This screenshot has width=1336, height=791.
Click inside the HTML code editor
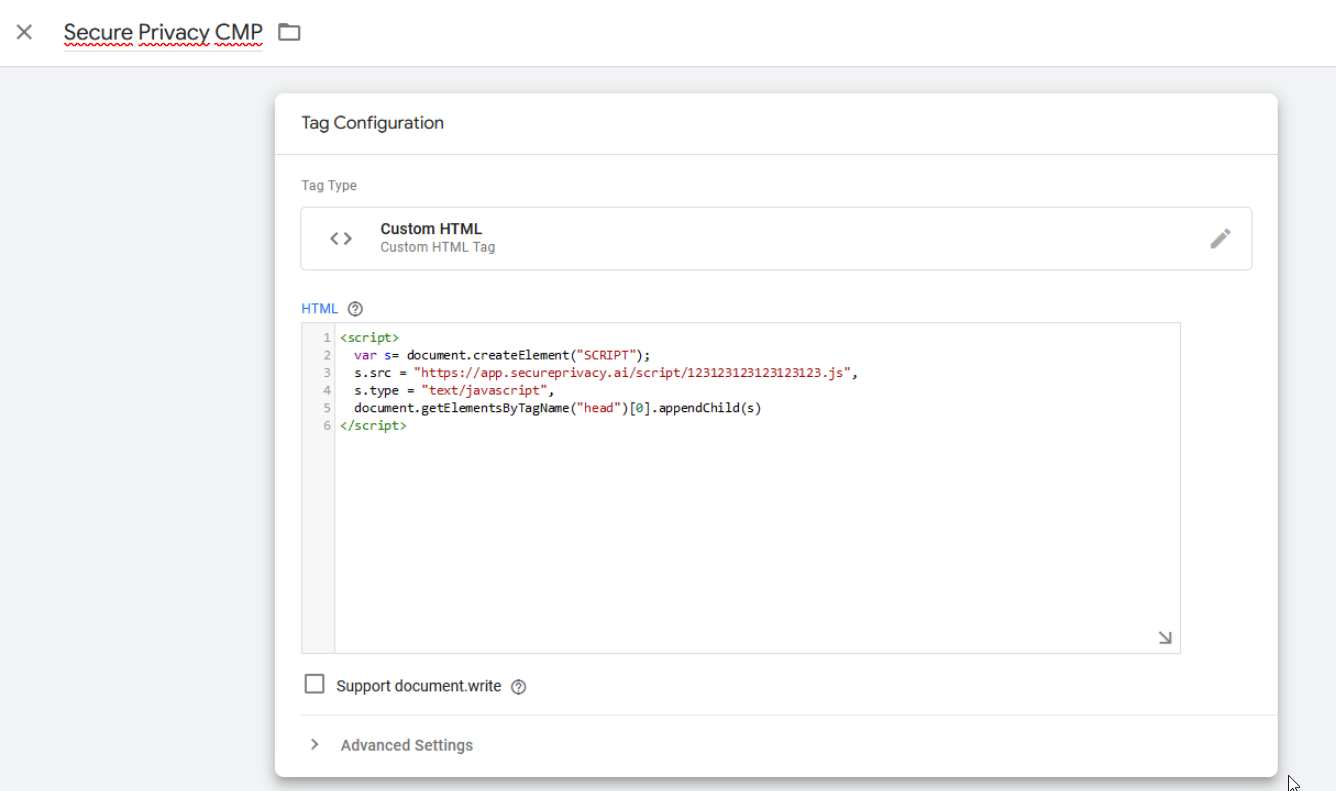[x=700, y=480]
